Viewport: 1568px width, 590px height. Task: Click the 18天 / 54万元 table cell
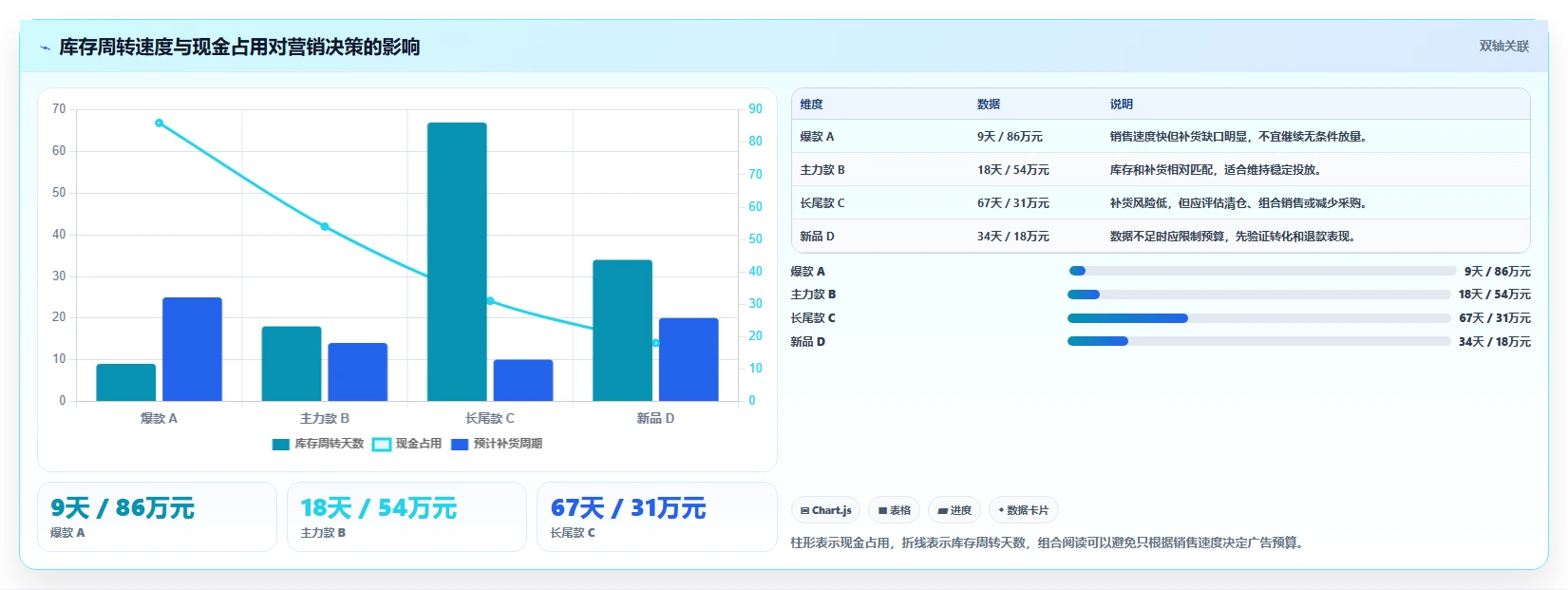coord(1013,170)
